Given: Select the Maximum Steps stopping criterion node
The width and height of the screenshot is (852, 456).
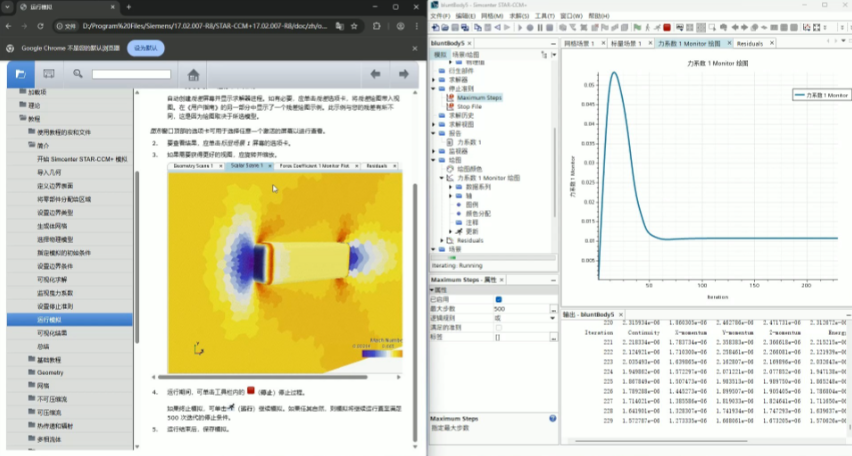Looking at the screenshot, I should tap(478, 98).
